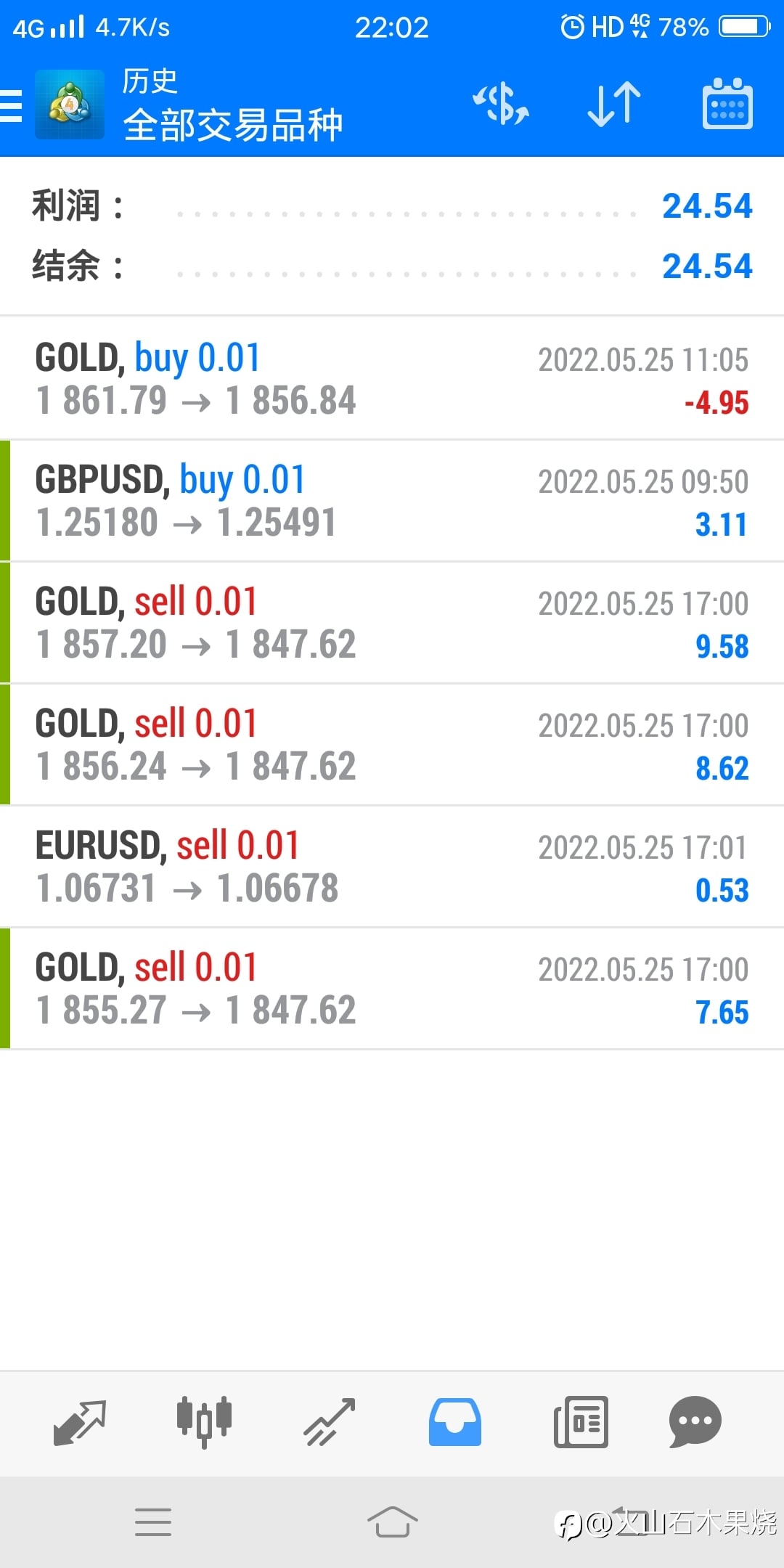Open the calendar date range picker
Image resolution: width=784 pixels, height=1568 pixels.
[727, 104]
